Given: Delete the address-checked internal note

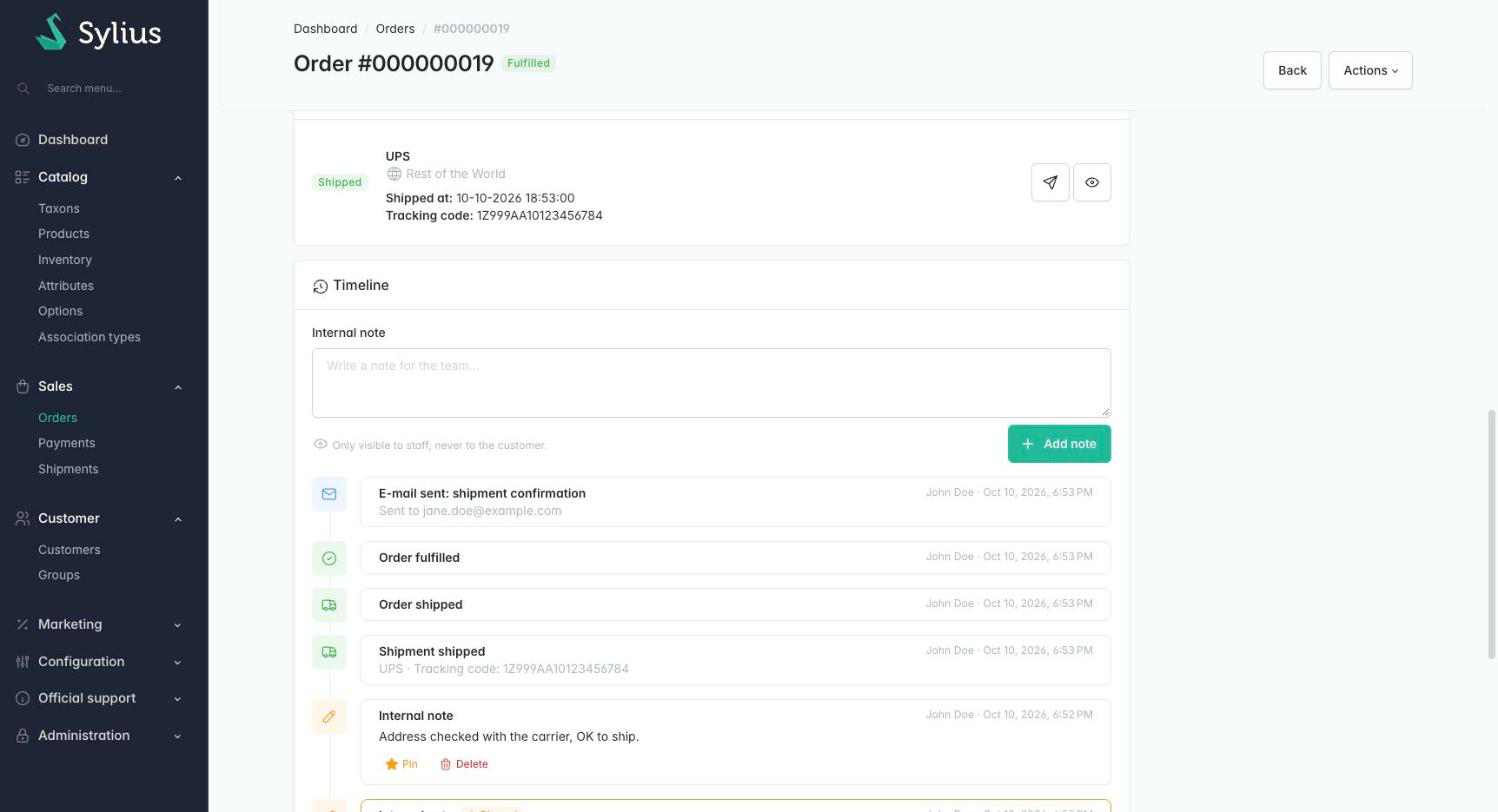Looking at the screenshot, I should click(x=464, y=764).
